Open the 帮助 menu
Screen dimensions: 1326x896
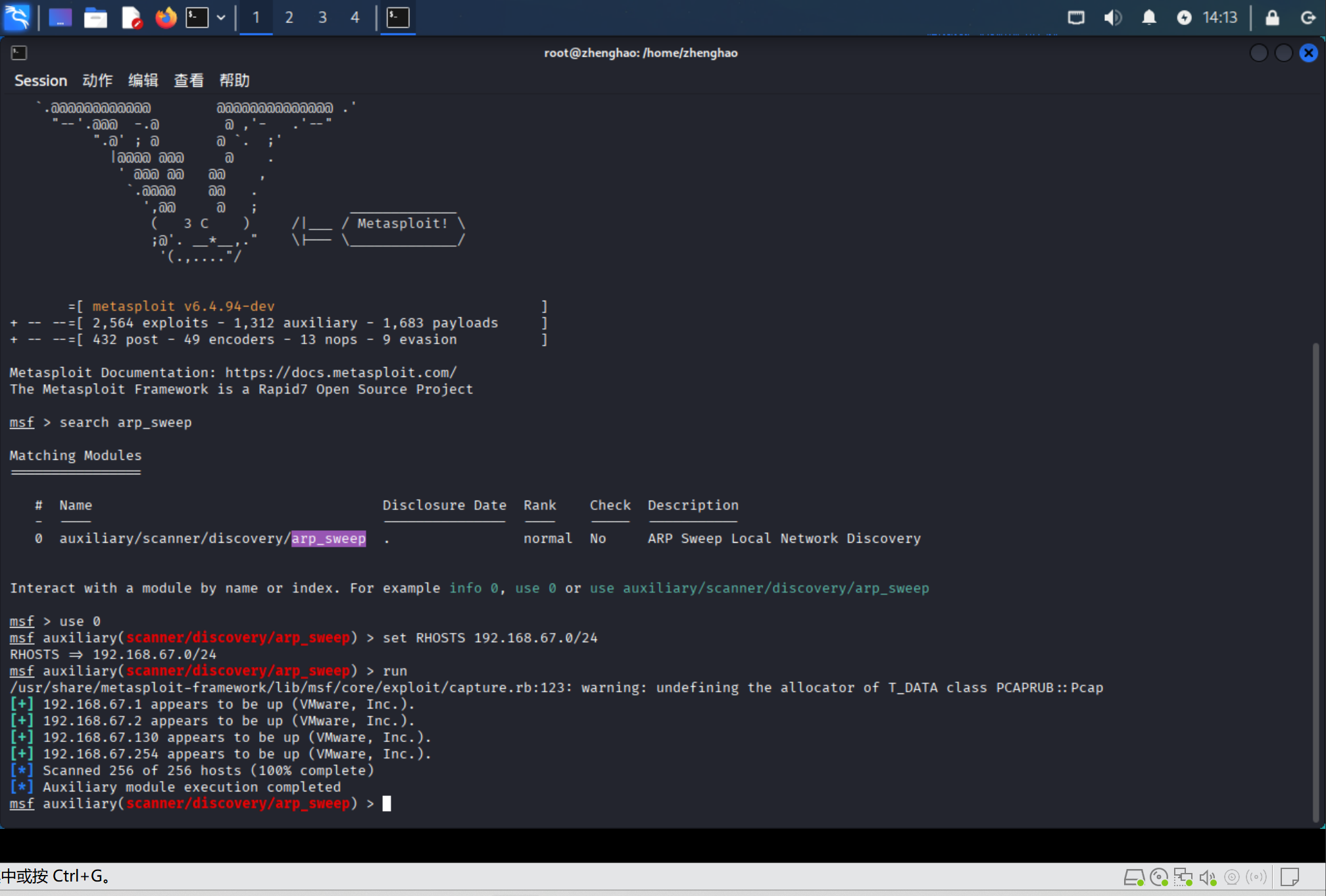[x=234, y=80]
